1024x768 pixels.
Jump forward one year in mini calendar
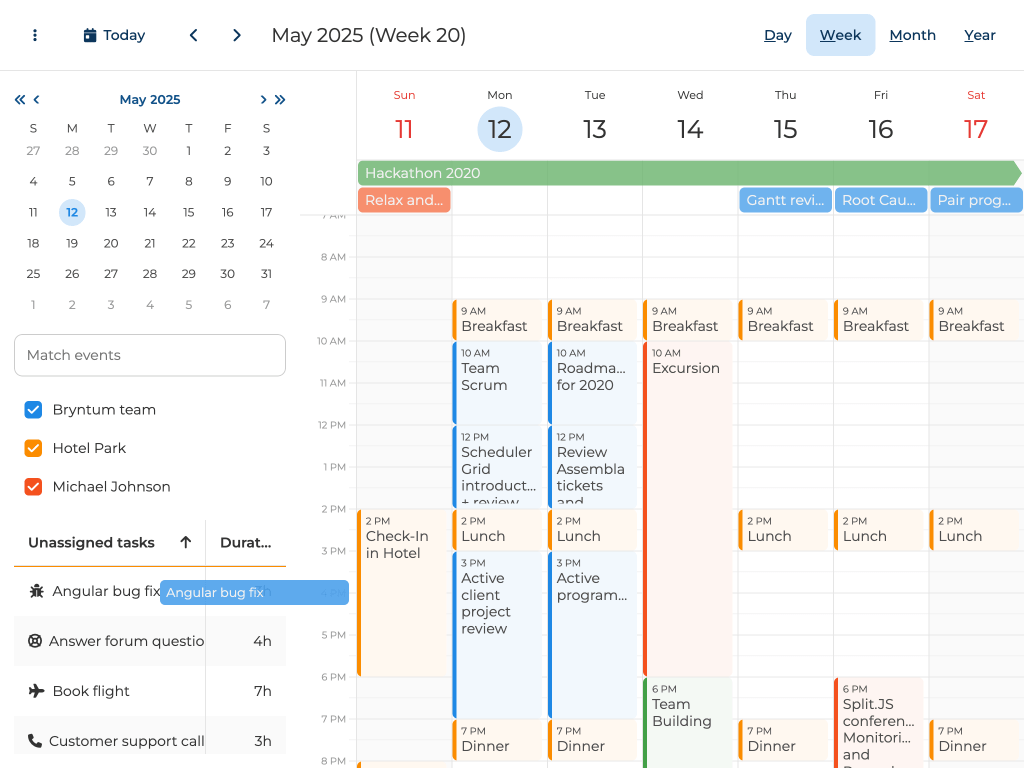[x=280, y=99]
